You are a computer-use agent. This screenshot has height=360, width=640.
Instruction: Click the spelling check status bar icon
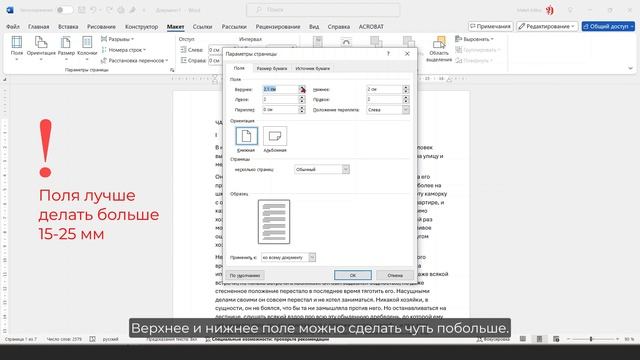point(93,339)
